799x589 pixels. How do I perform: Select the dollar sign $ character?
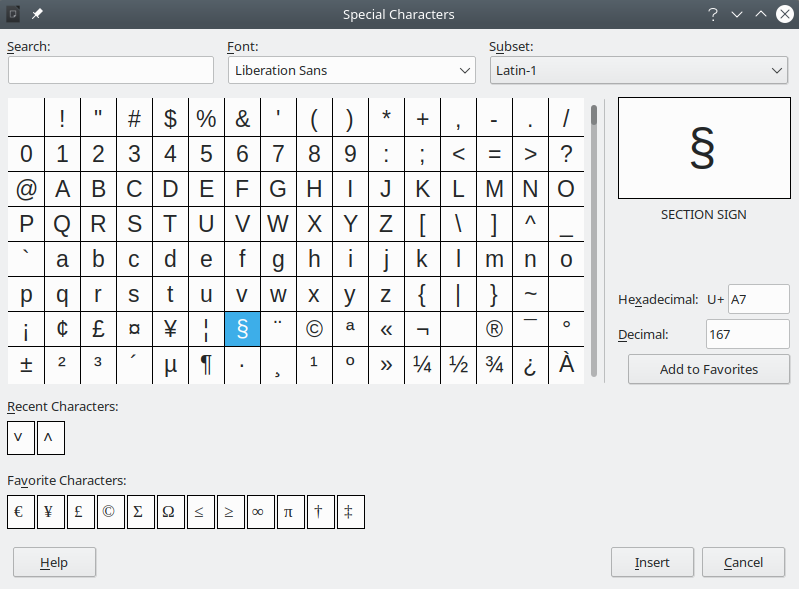(170, 118)
